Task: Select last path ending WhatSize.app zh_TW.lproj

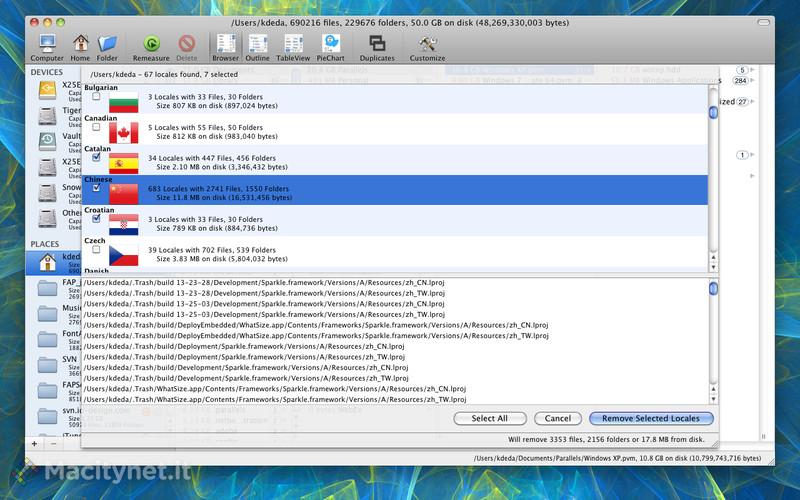Action: (x=274, y=399)
